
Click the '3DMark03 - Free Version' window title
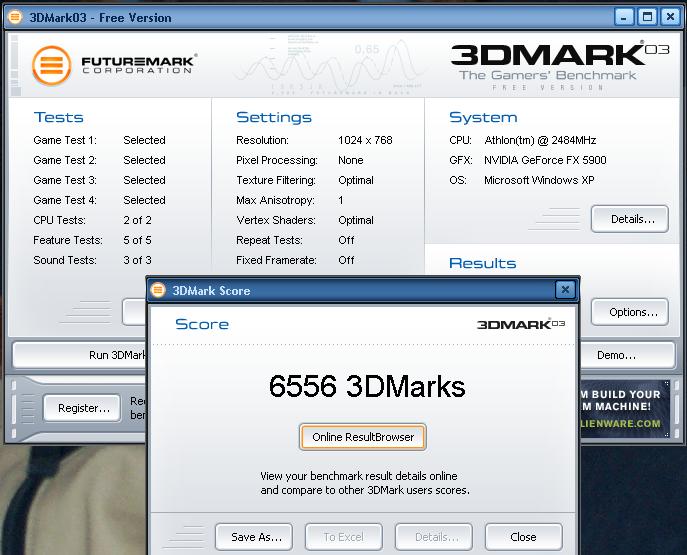[100, 18]
